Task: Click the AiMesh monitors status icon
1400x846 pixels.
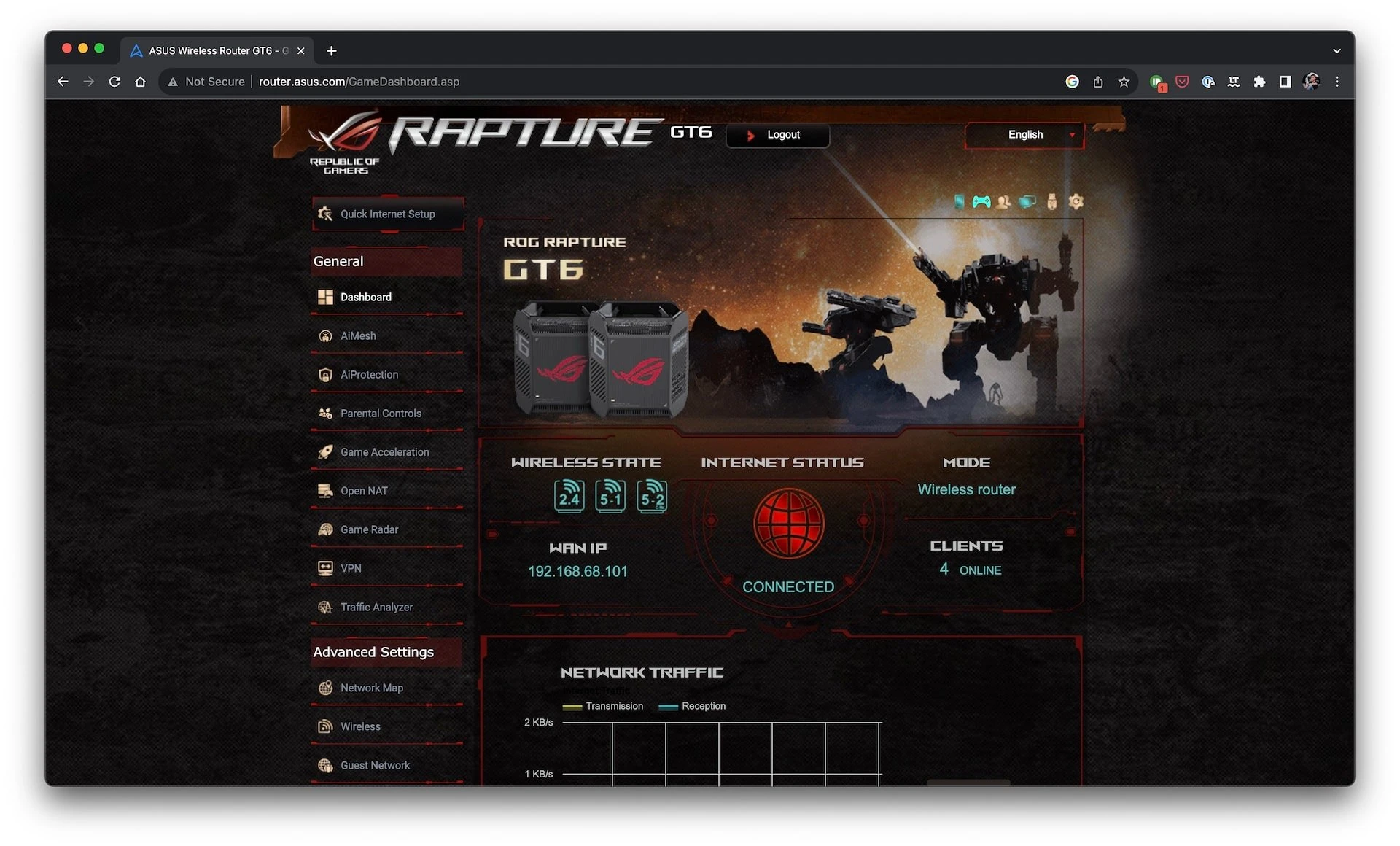Action: [1027, 202]
